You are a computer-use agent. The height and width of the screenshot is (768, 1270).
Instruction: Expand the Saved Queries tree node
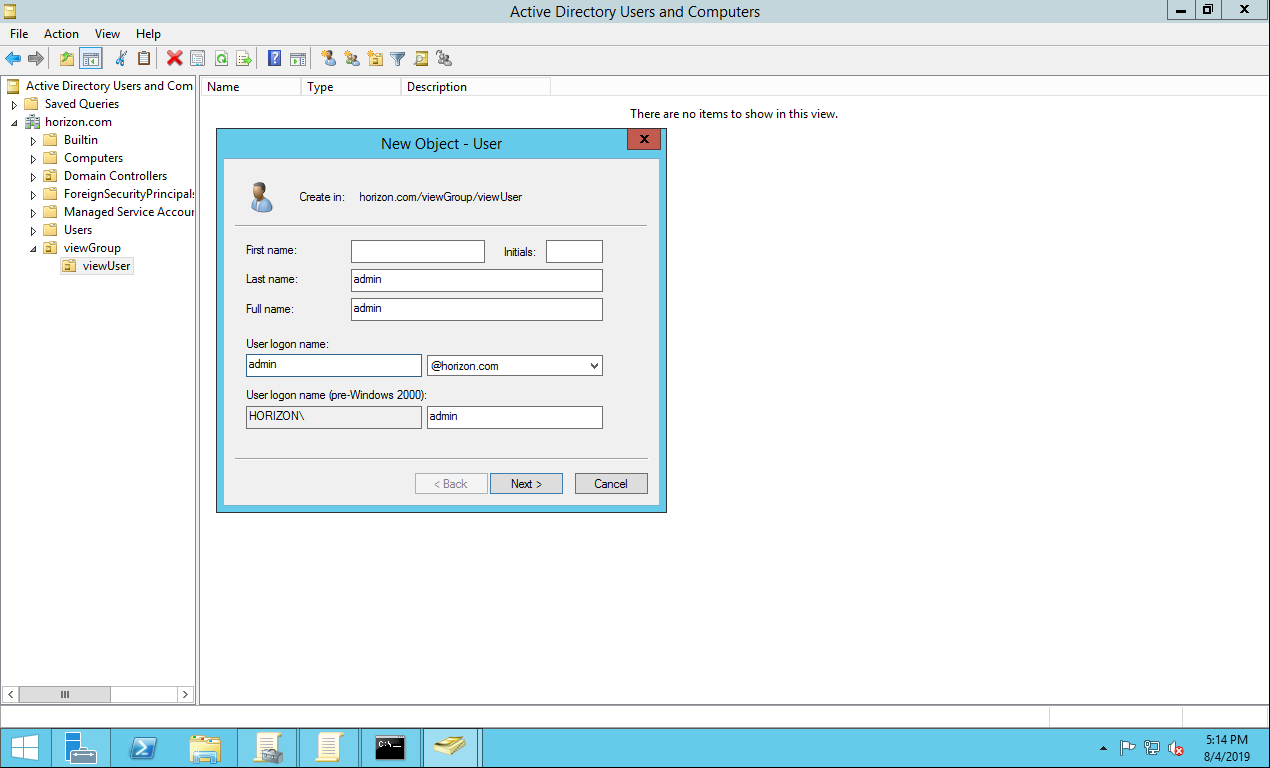15,104
